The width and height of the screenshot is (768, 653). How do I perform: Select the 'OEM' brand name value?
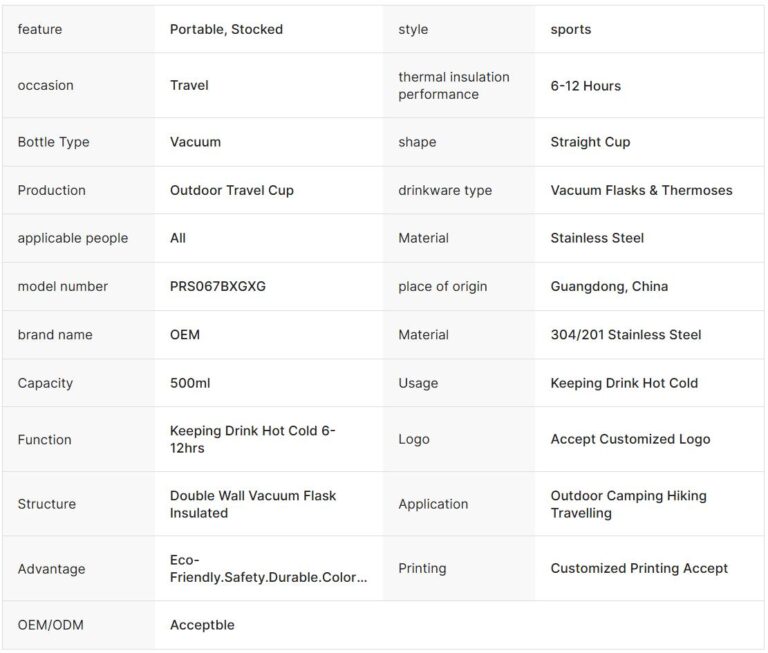pyautogui.click(x=185, y=334)
